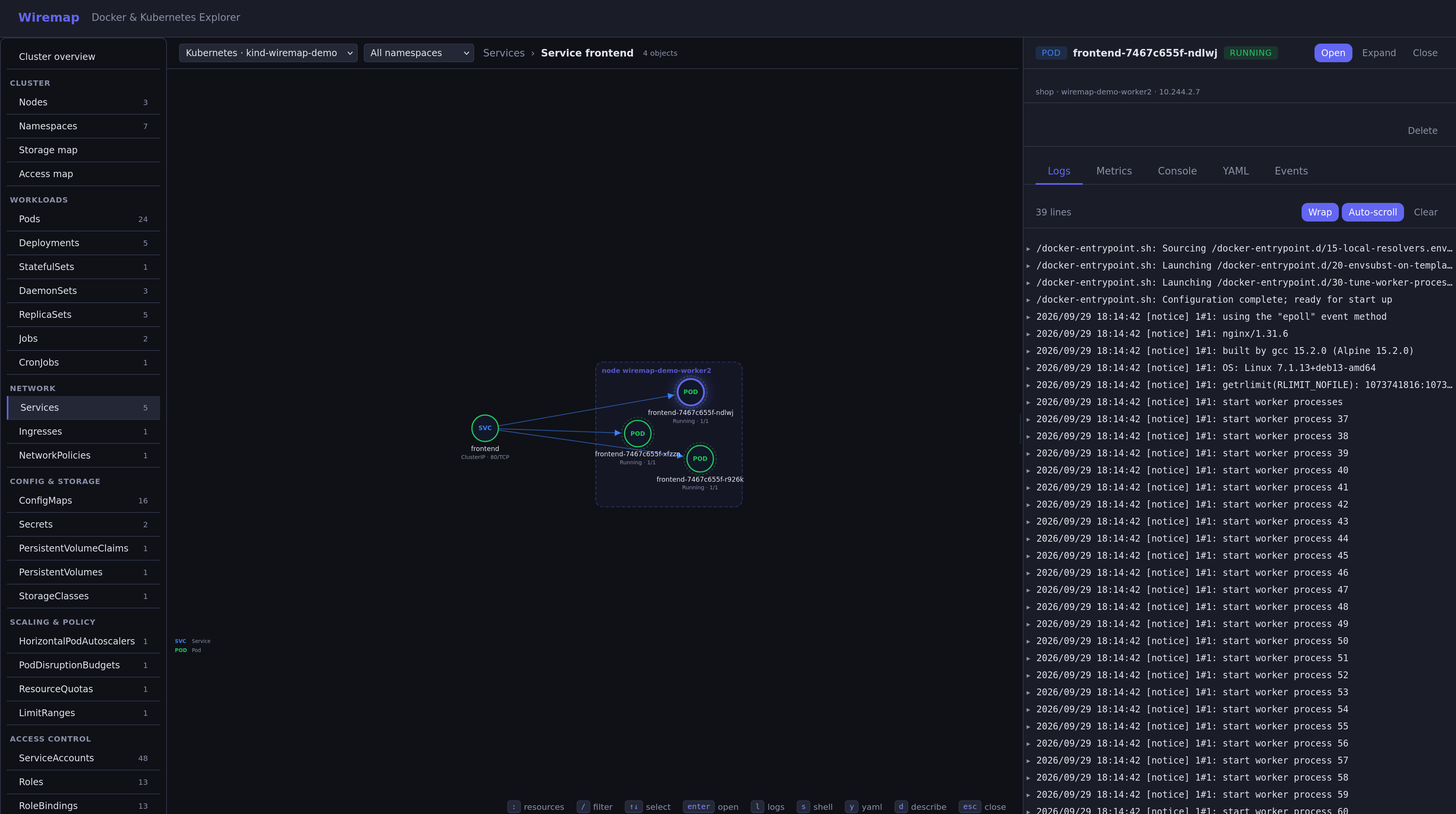
Task: Toggle Wrap for log lines
Action: (x=1320, y=212)
